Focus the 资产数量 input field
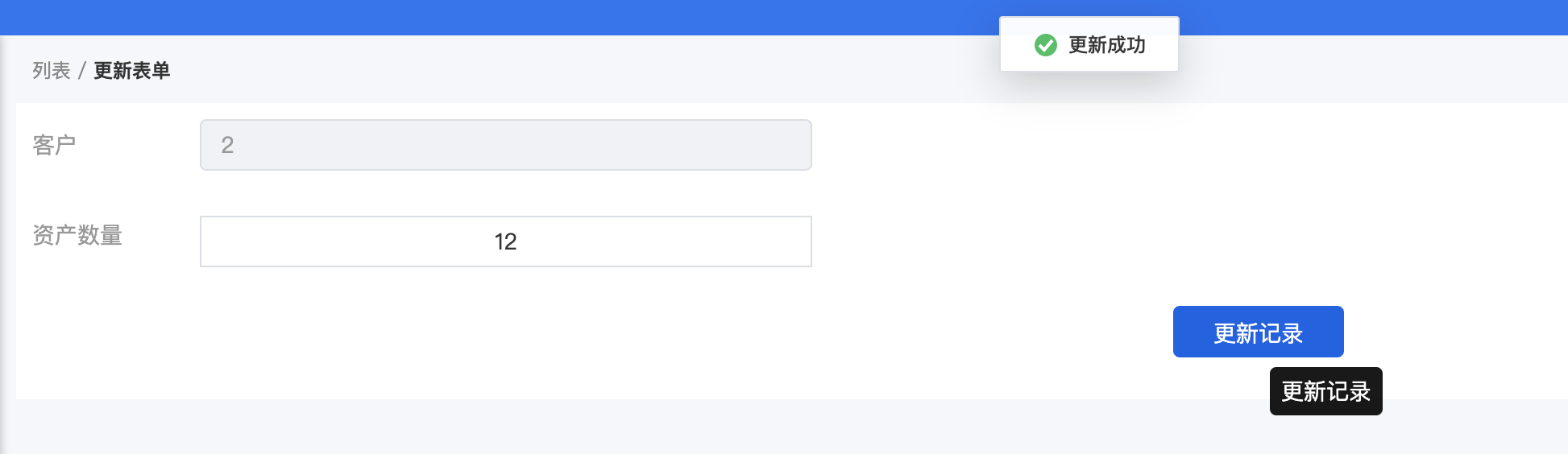This screenshot has height=454, width=1568. point(506,241)
